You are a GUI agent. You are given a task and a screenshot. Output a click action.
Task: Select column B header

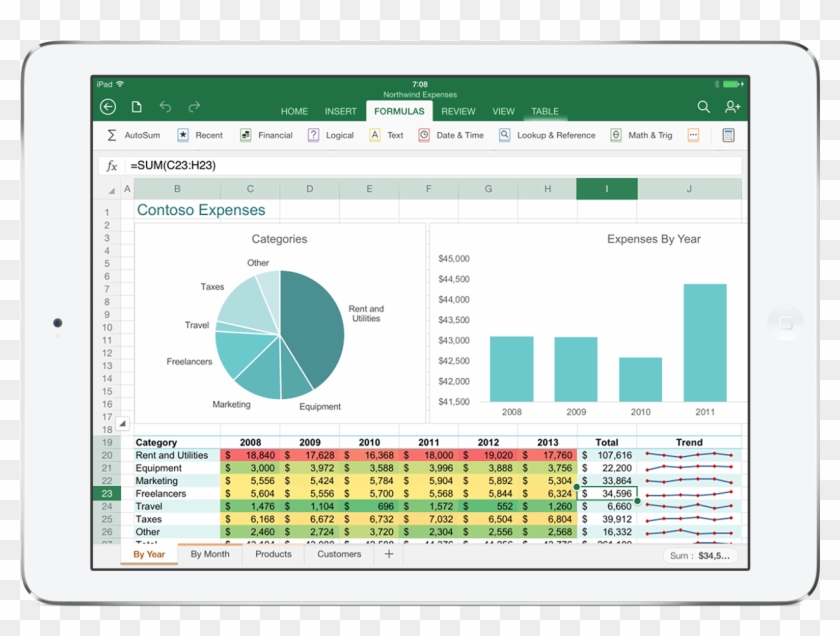(x=177, y=189)
